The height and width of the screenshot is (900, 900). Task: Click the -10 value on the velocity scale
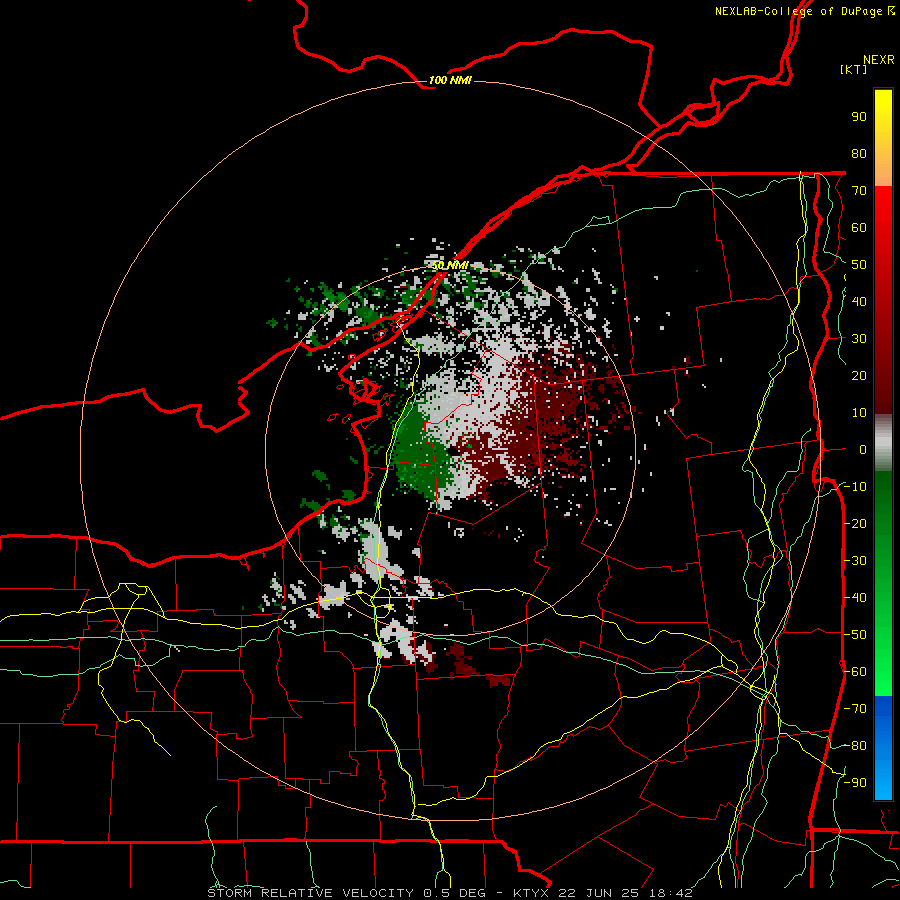point(855,487)
